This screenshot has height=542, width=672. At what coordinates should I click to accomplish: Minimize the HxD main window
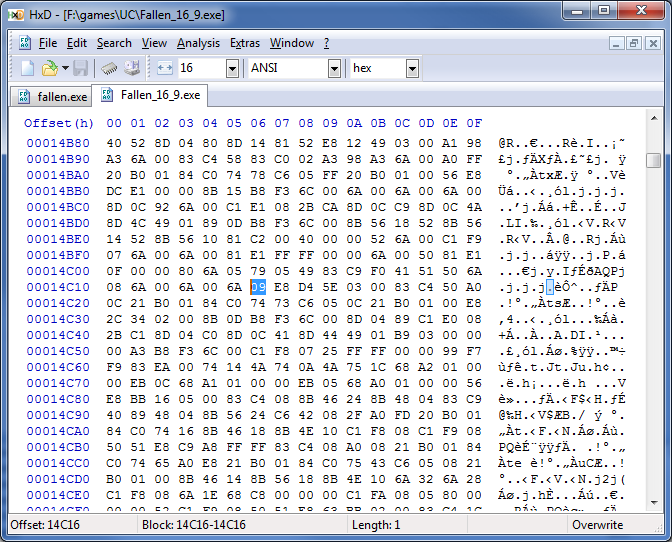[x=577, y=11]
